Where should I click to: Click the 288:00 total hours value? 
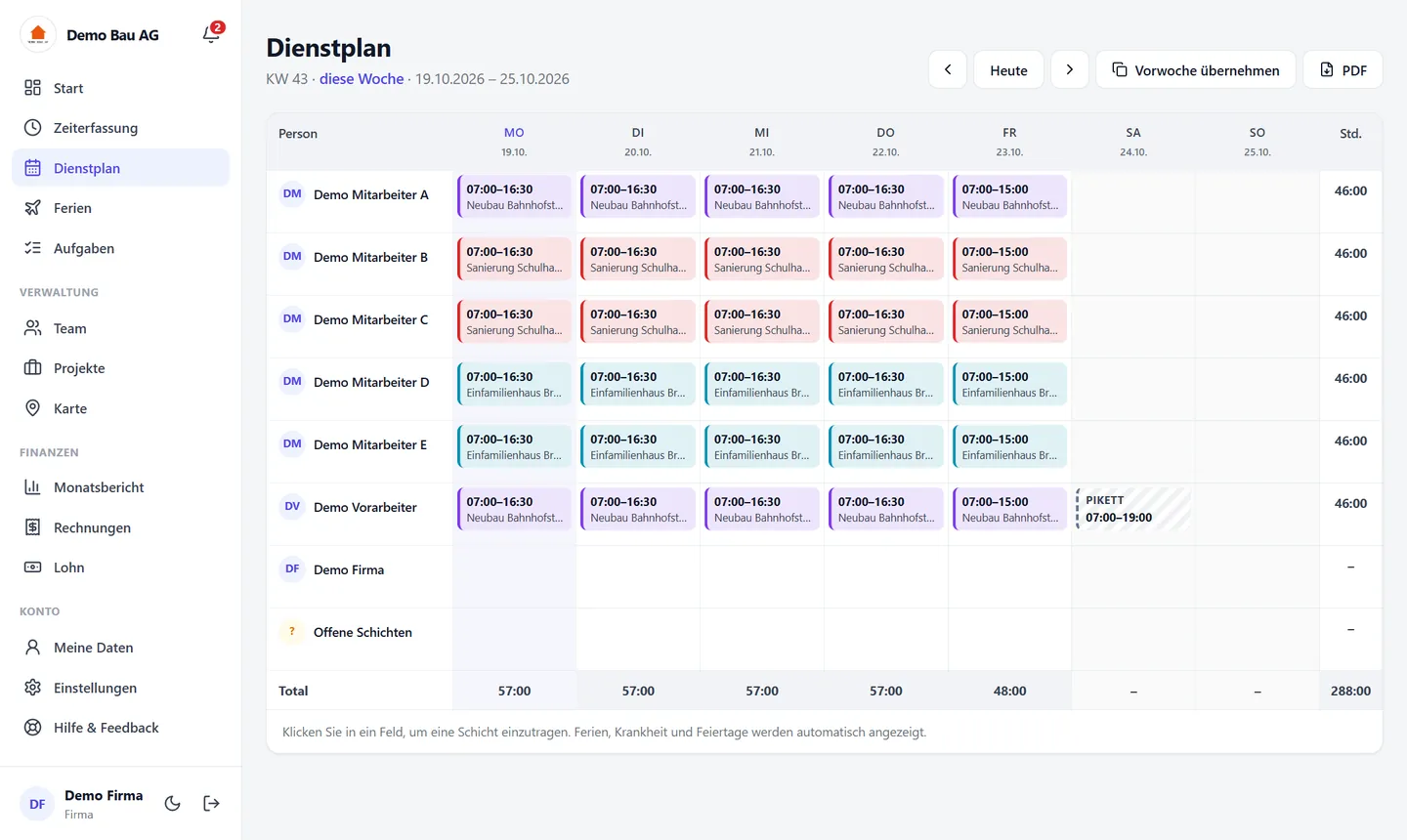(x=1350, y=691)
